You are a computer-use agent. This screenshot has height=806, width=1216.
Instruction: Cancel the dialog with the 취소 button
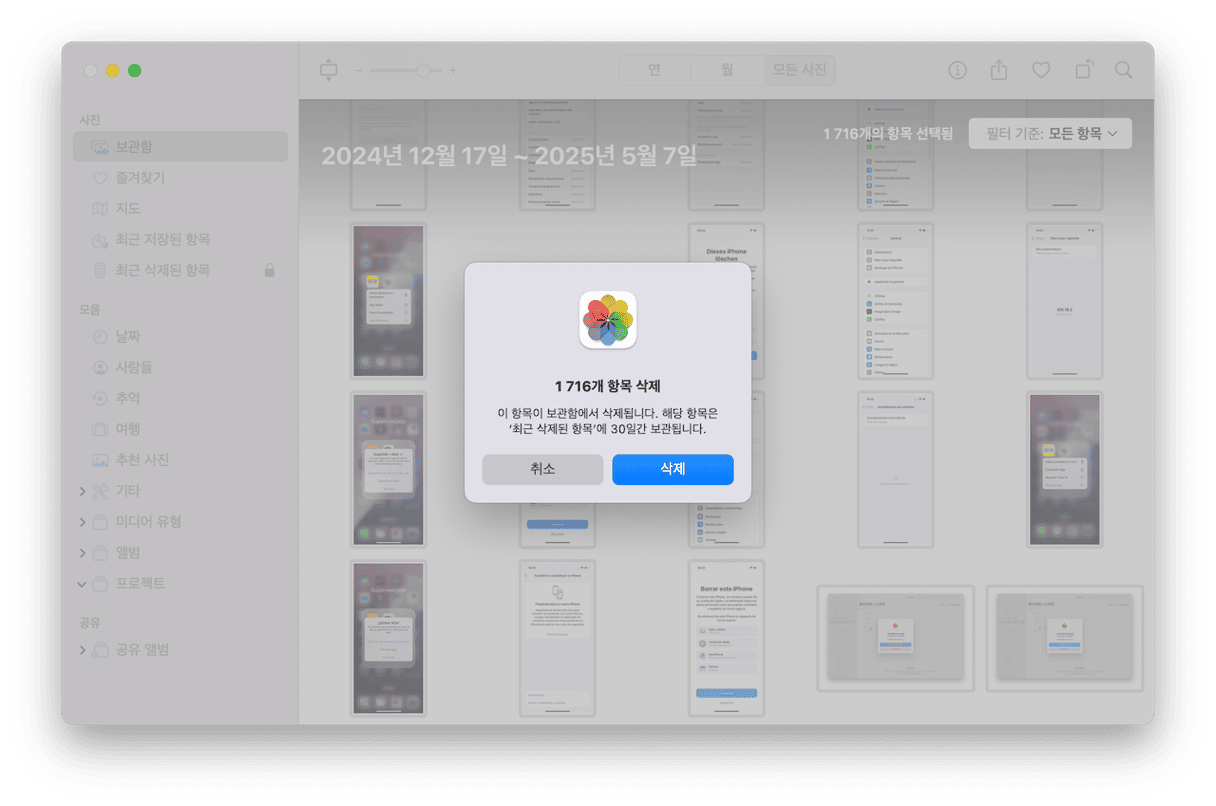coord(543,469)
